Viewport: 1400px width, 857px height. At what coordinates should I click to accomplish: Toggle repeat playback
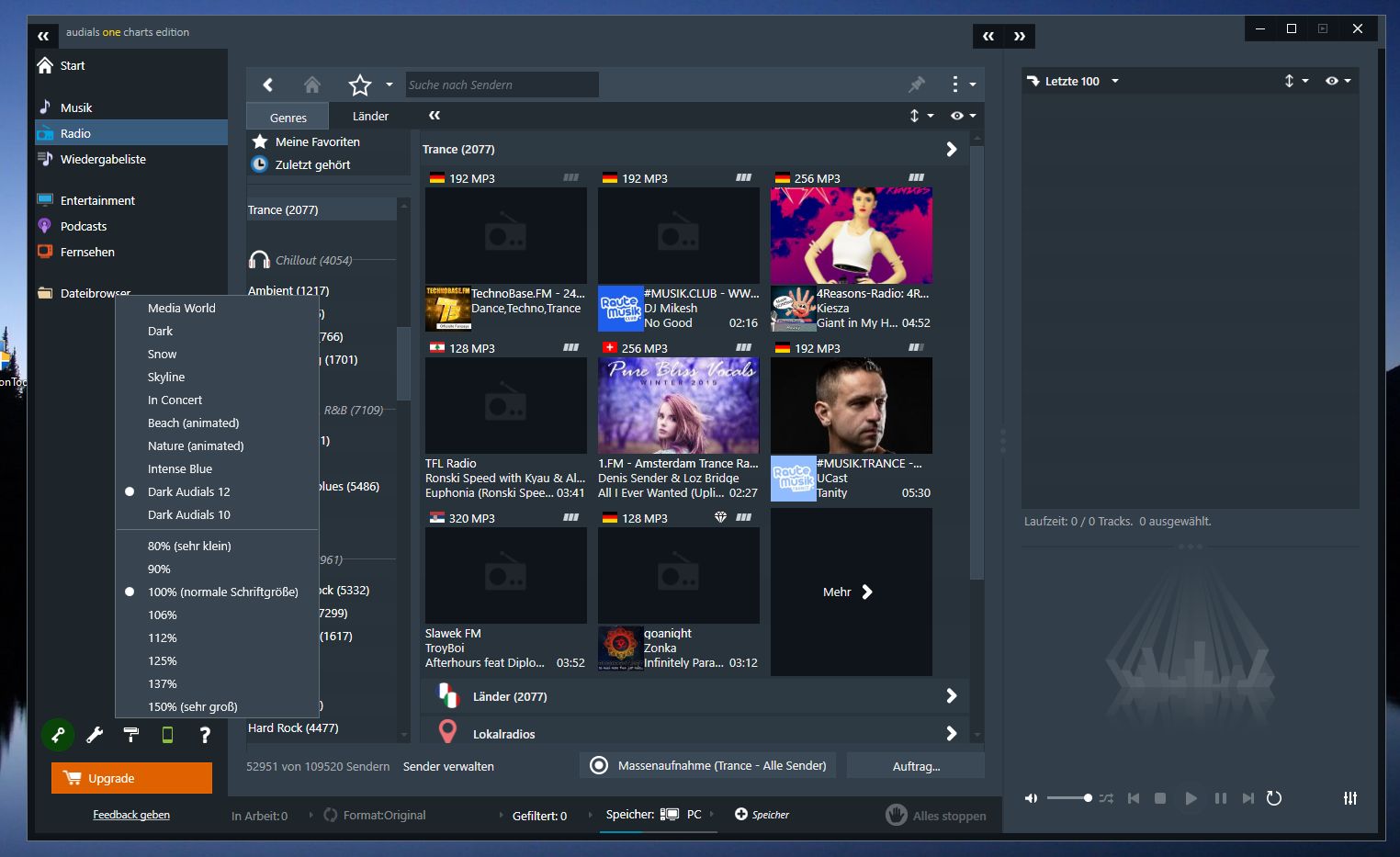coord(1274,798)
